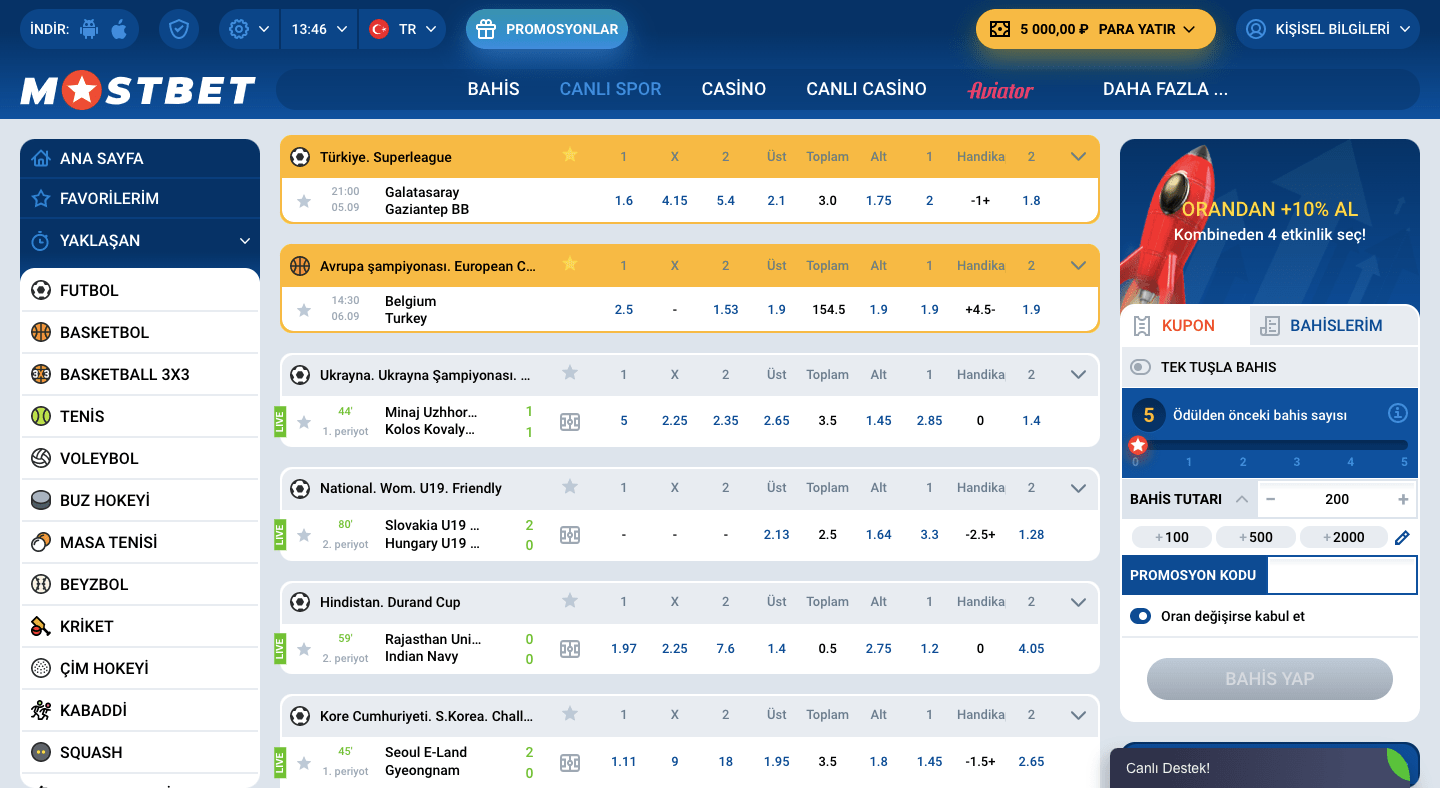Click the MOSTBET logo
This screenshot has height=788, width=1440.
coord(138,91)
